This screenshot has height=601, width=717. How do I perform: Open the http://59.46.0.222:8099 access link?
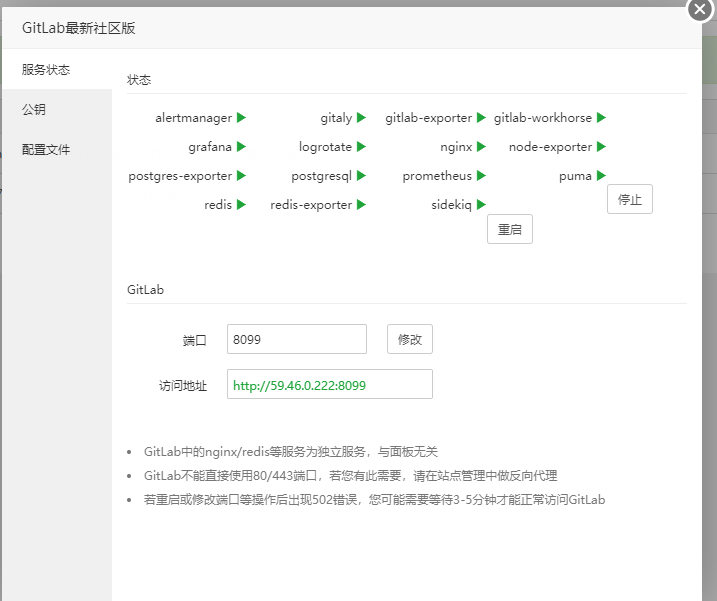click(300, 386)
